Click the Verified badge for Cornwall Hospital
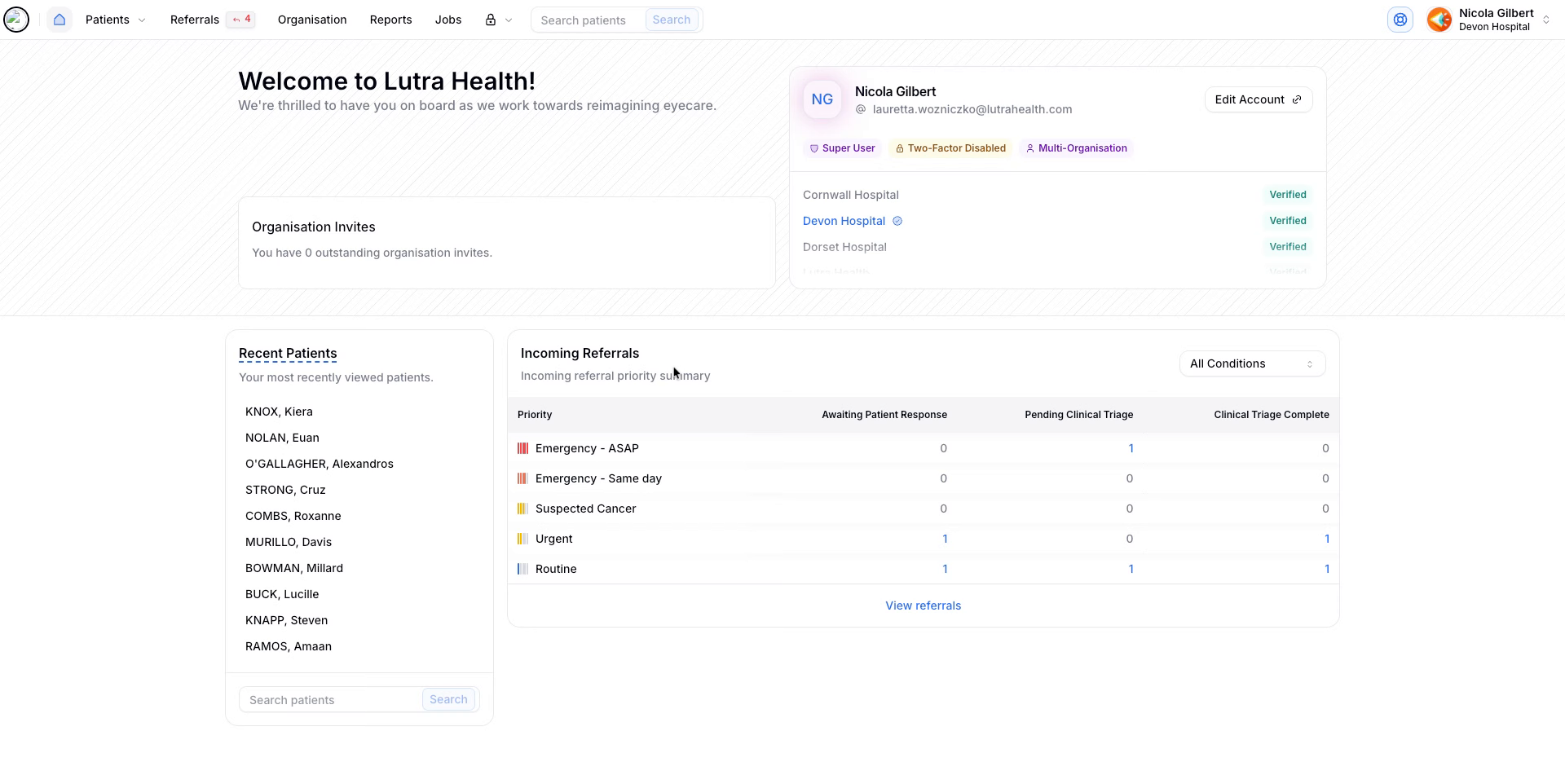The width and height of the screenshot is (1565, 784). 1288,195
